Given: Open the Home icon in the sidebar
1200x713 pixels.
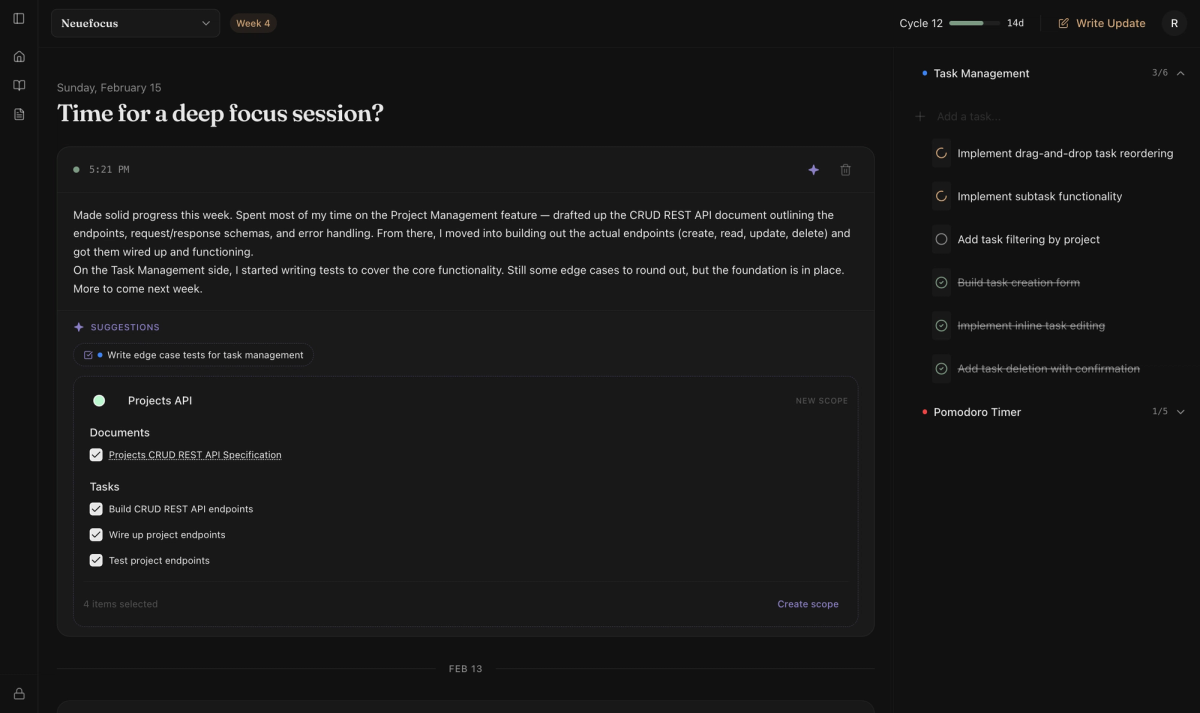Looking at the screenshot, I should [18, 56].
